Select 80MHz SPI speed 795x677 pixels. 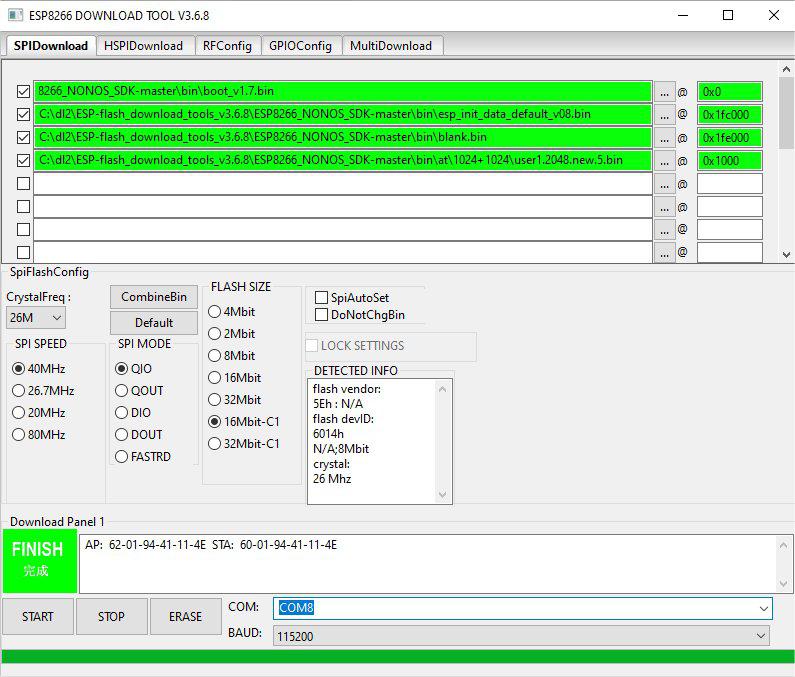(x=19, y=435)
